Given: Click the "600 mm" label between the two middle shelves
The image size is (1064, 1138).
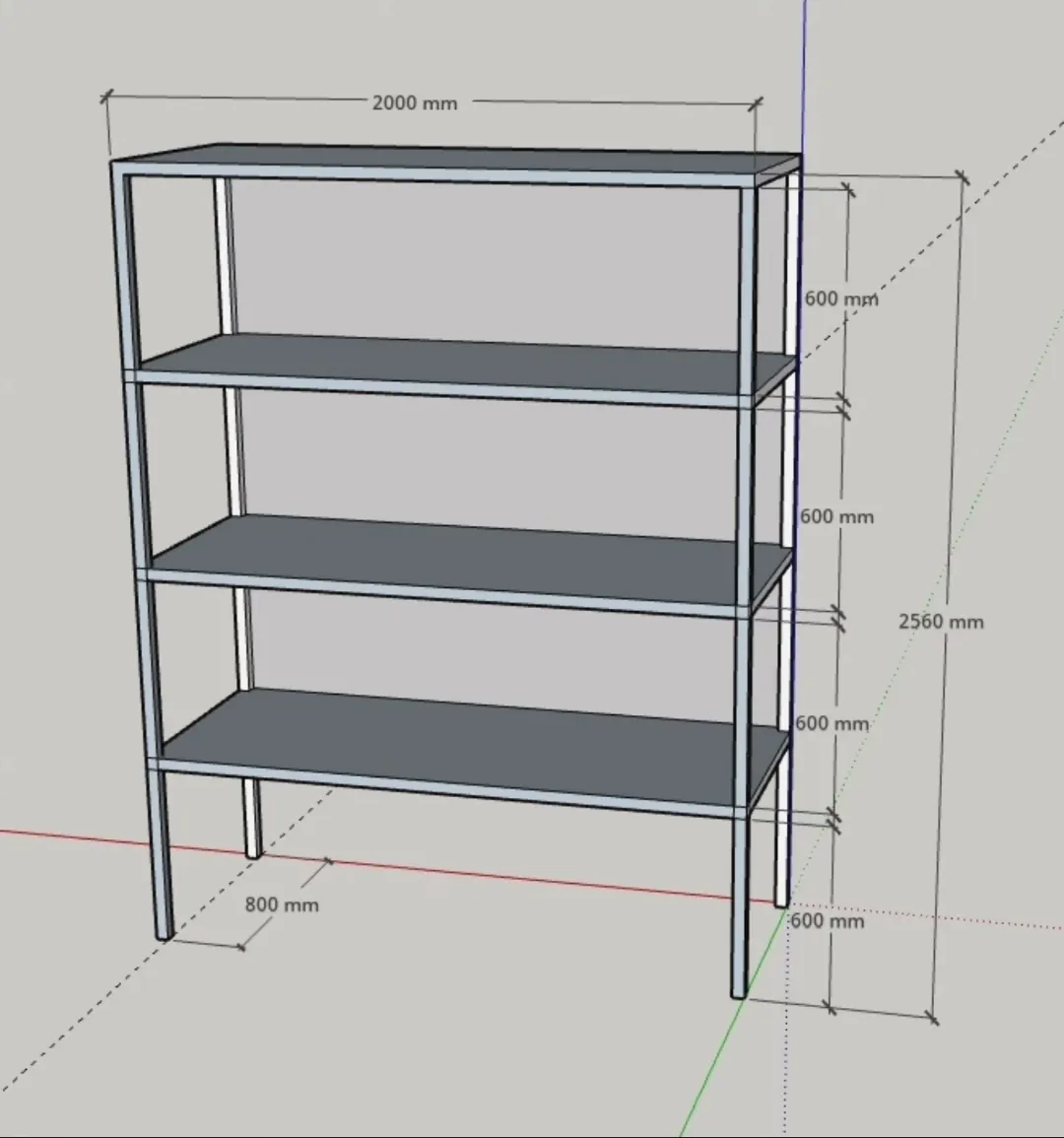Looking at the screenshot, I should click(836, 516).
